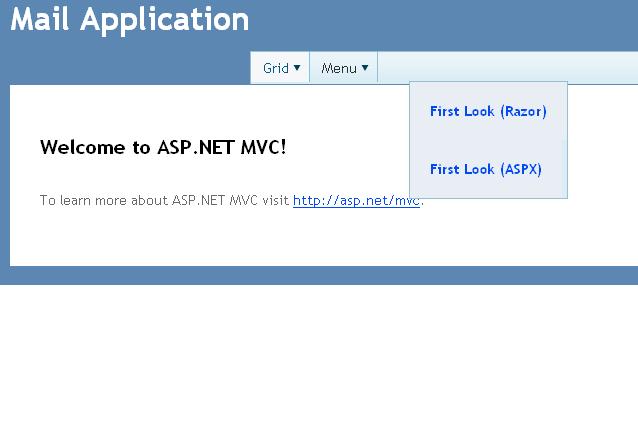The image size is (638, 422).
Task: Follow the http://asp.net/mvc link
Action: tap(356, 201)
